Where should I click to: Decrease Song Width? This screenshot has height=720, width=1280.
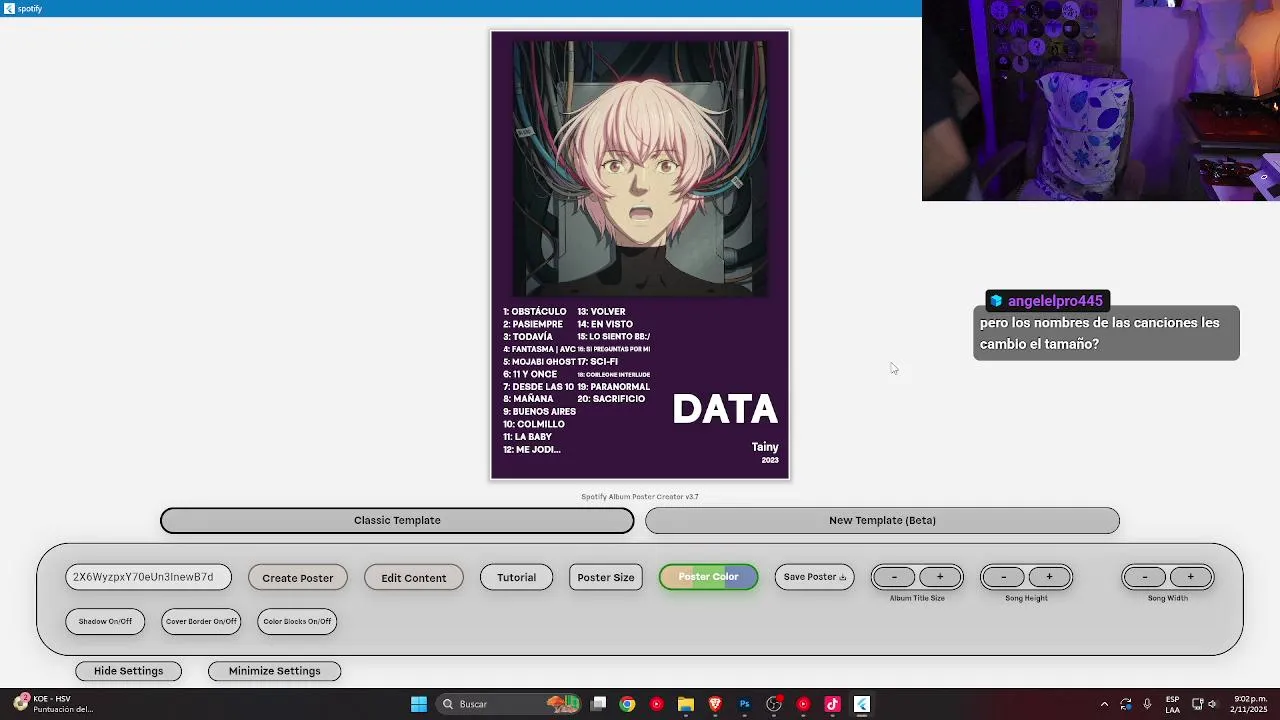click(1145, 577)
